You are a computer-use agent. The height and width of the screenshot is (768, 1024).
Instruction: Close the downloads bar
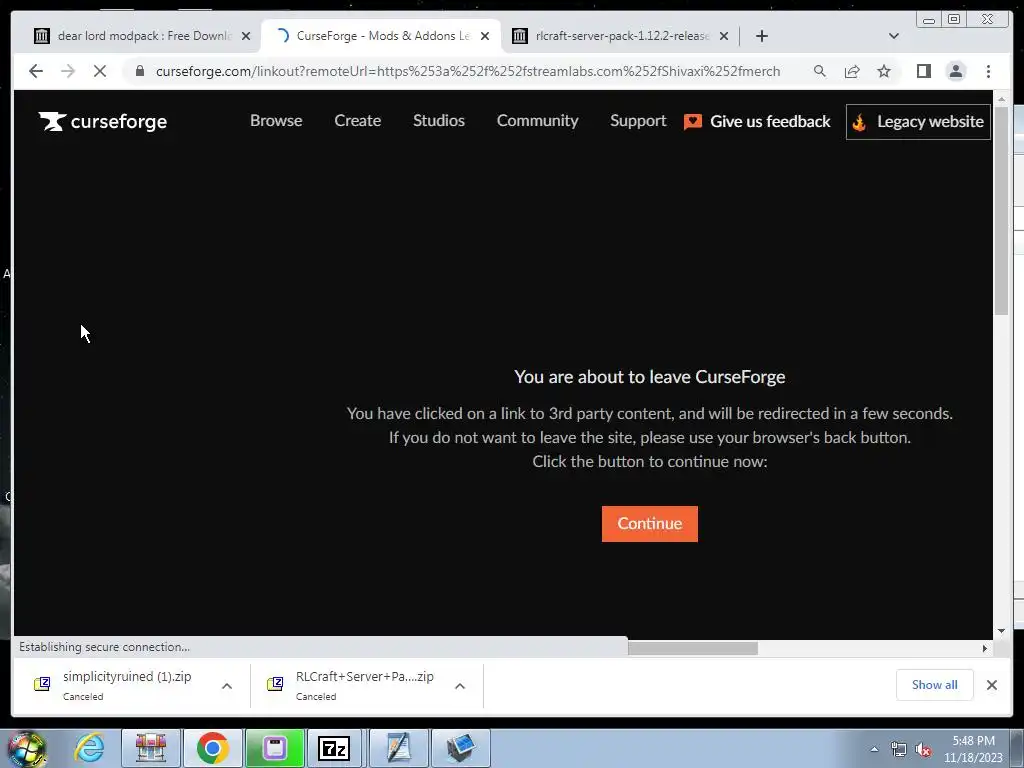click(991, 684)
